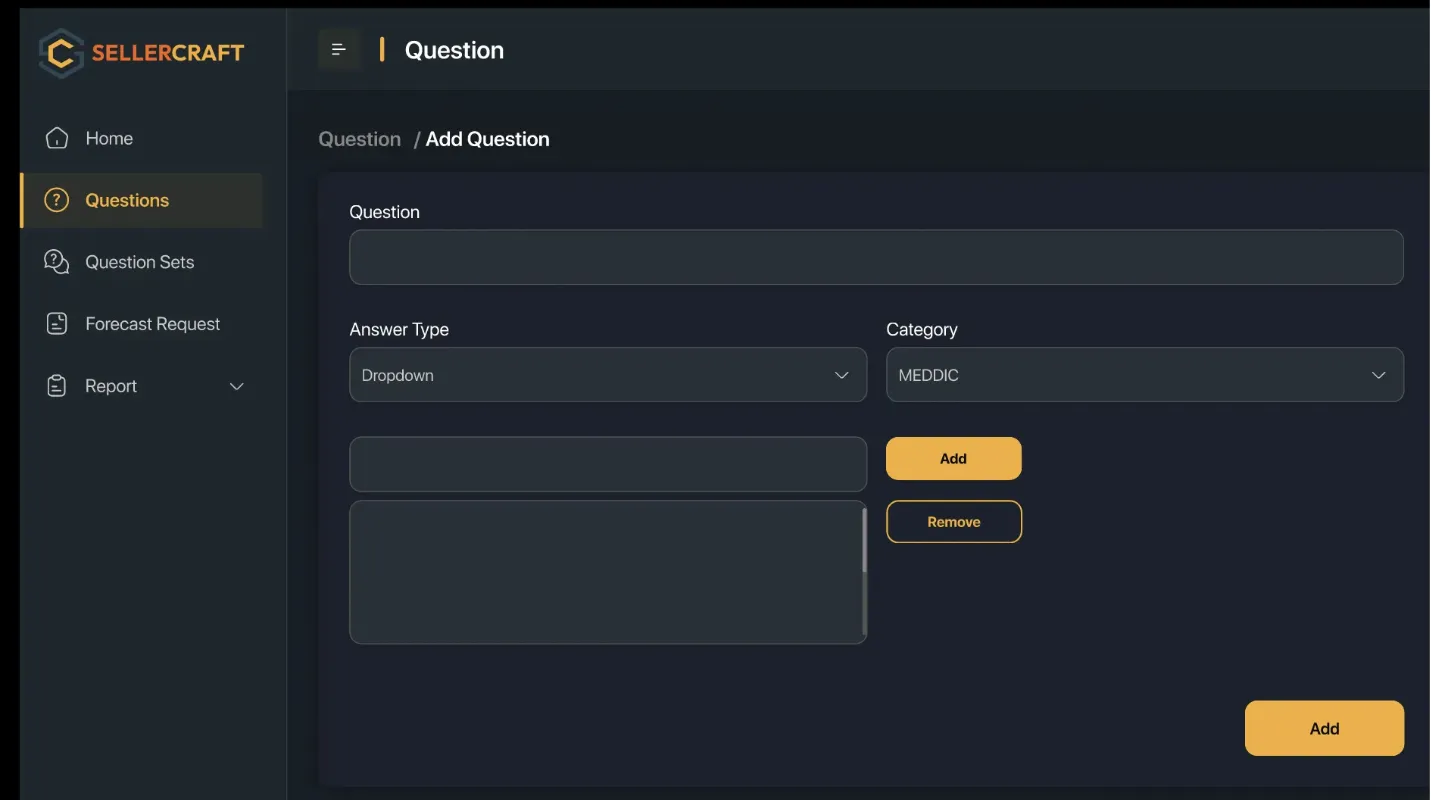Image resolution: width=1431 pixels, height=800 pixels.
Task: Click the Question breadcrumb link
Action: tap(359, 139)
